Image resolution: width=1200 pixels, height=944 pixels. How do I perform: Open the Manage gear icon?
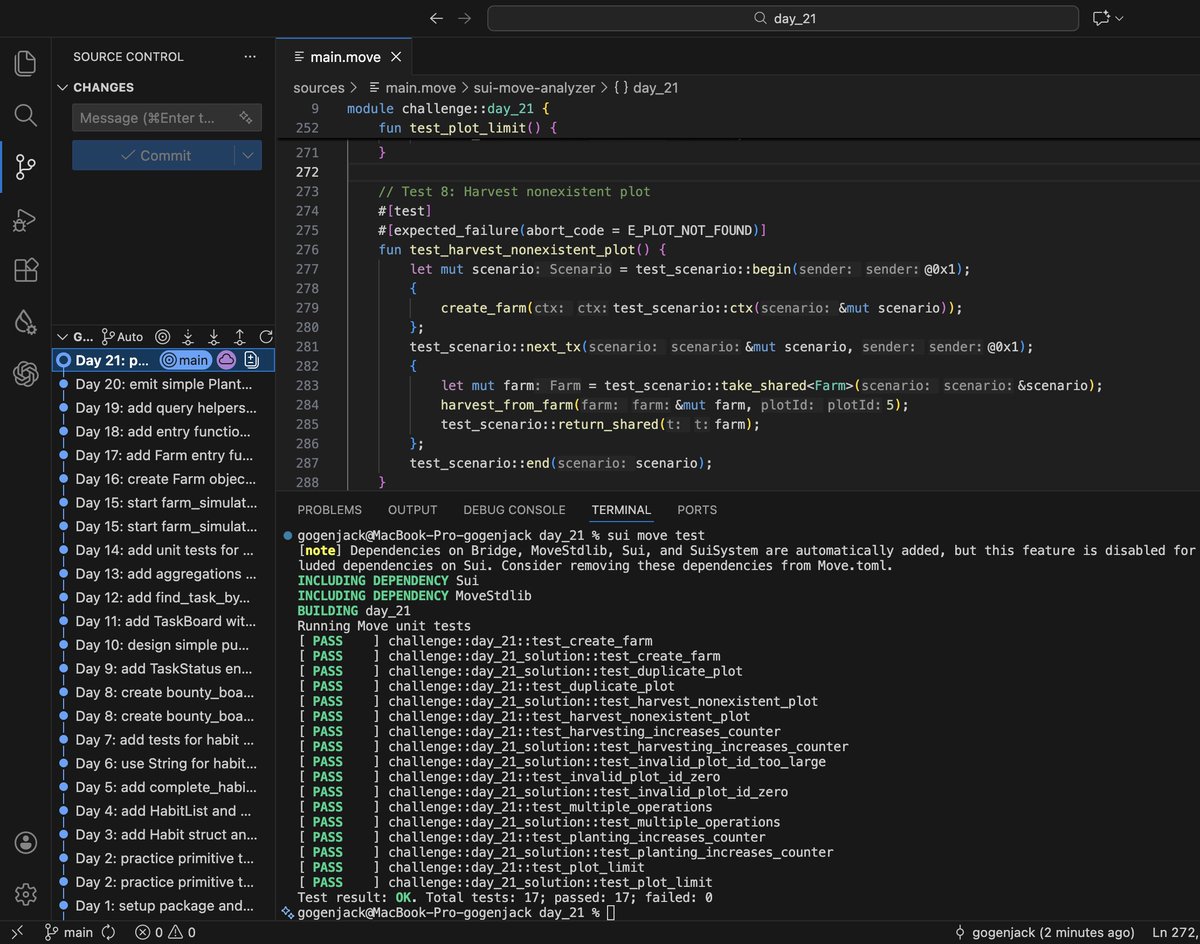26,893
